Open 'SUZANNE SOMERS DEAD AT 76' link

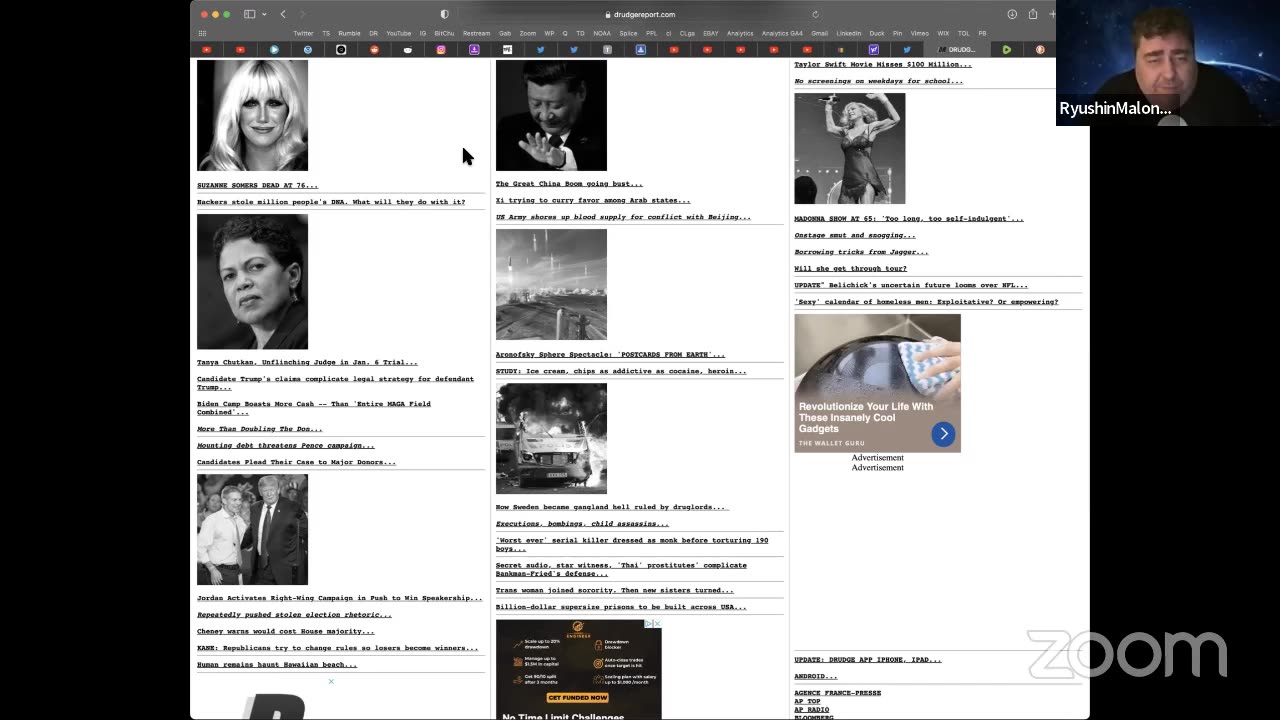(257, 185)
